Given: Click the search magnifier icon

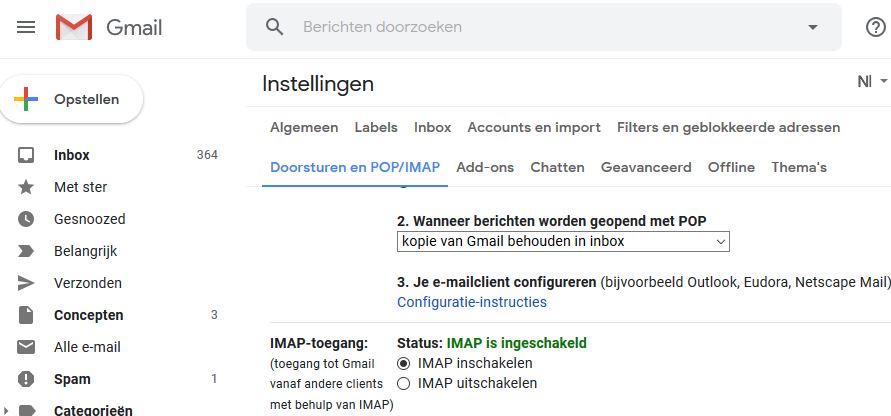Looking at the screenshot, I should pyautogui.click(x=274, y=27).
